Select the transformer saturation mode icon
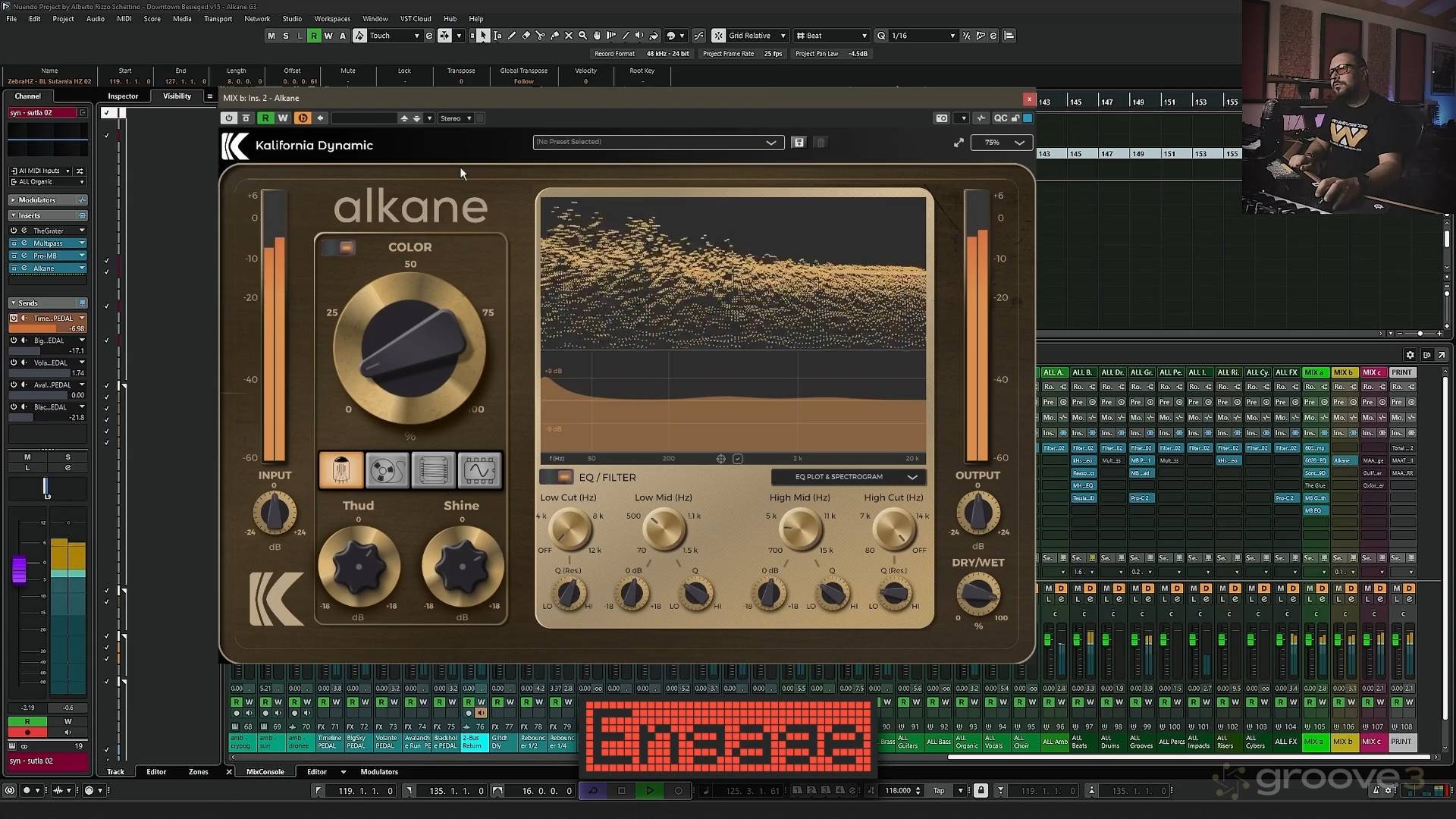 pyautogui.click(x=433, y=471)
